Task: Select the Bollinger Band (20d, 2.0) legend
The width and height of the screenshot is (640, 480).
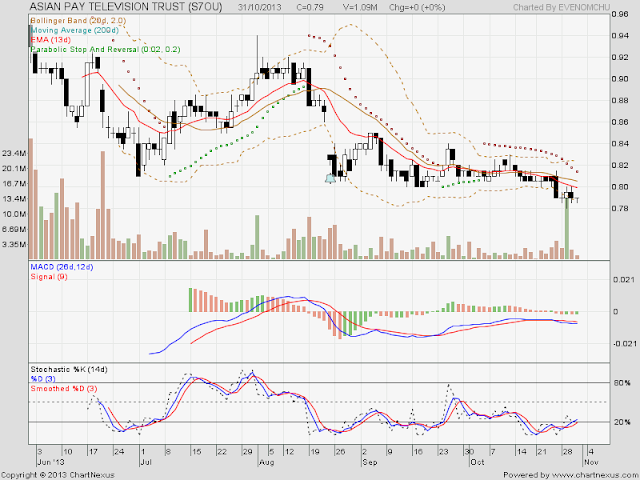Action: tap(78, 20)
